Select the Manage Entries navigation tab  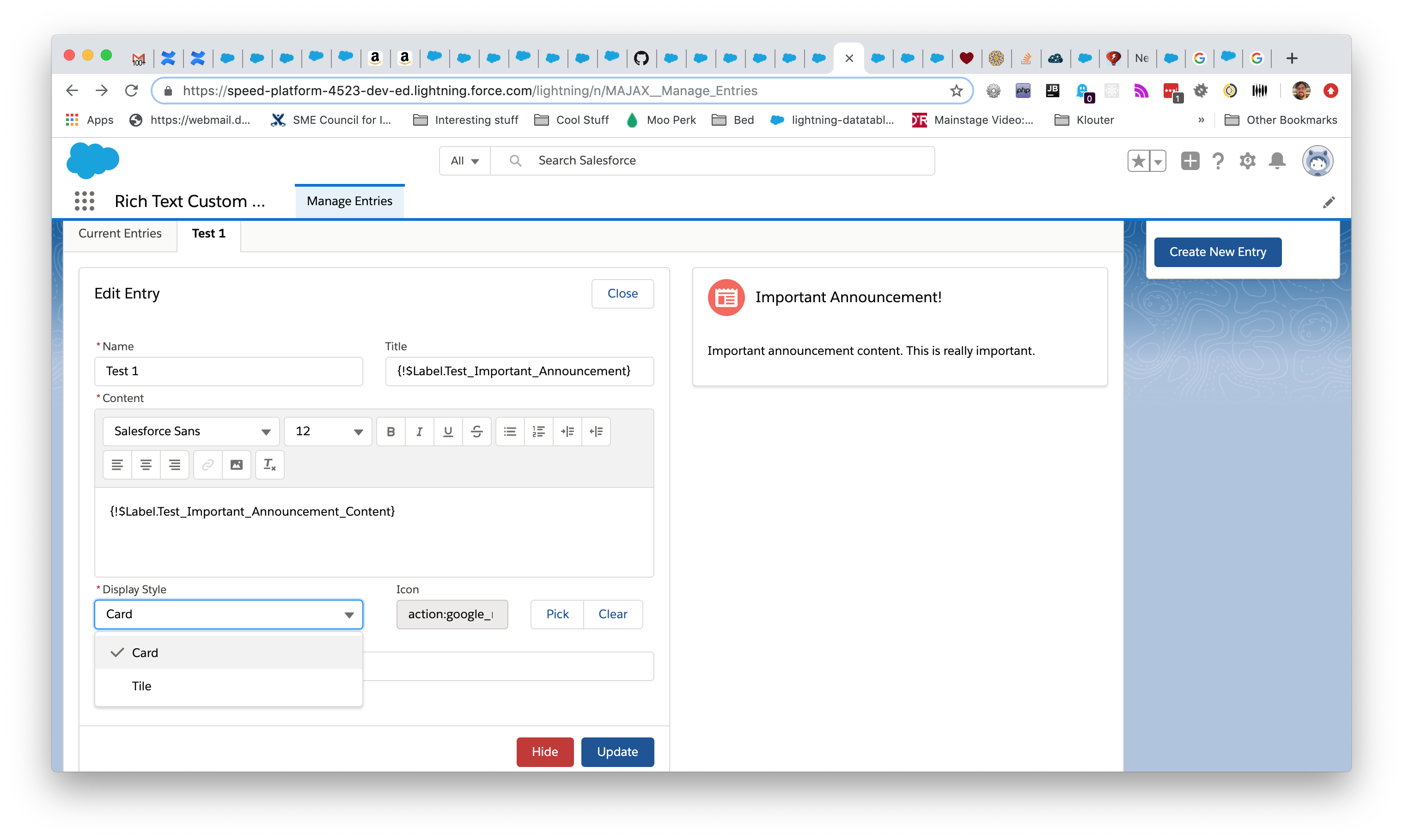pyautogui.click(x=349, y=201)
